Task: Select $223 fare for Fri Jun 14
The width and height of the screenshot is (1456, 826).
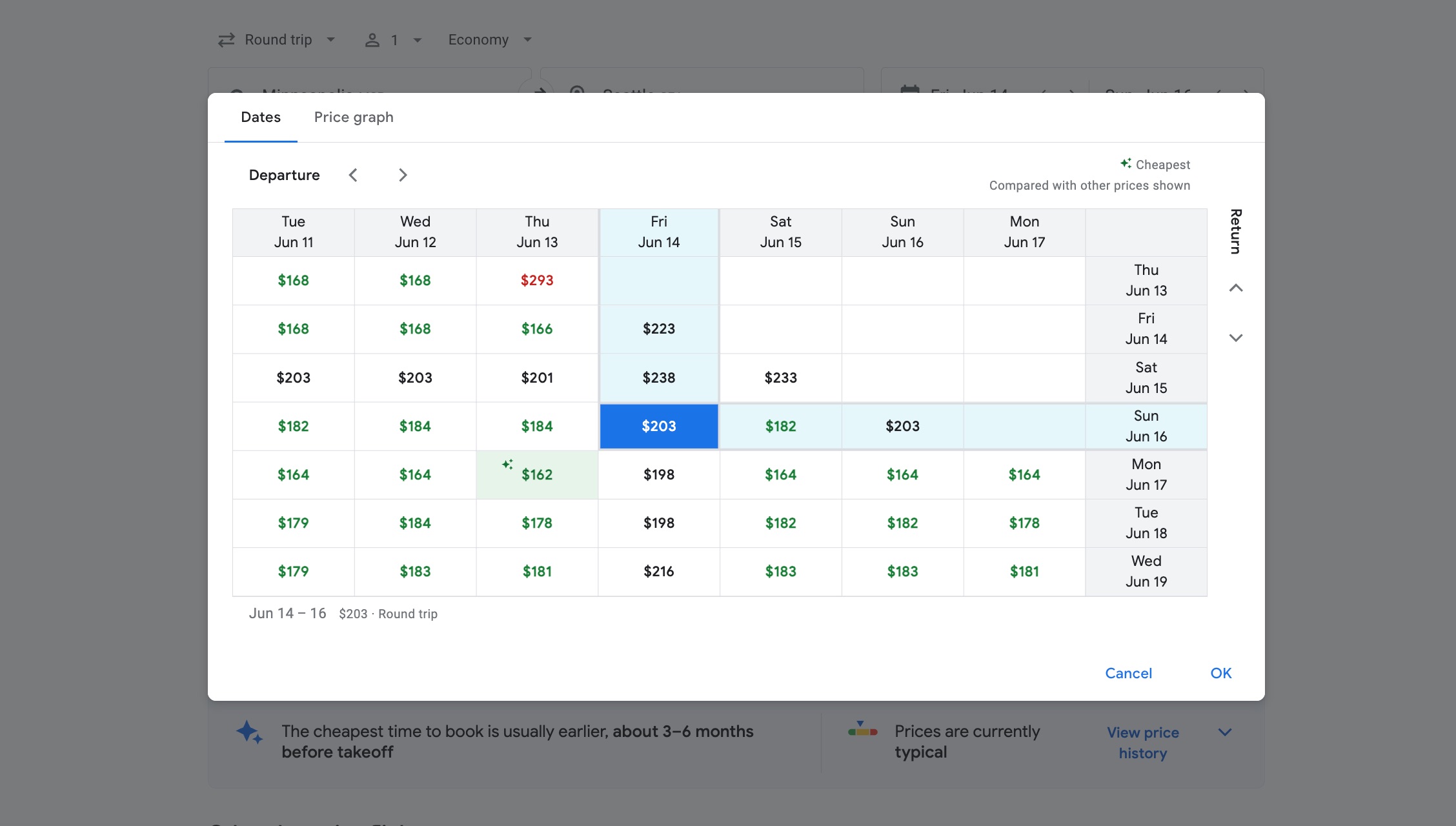Action: click(659, 329)
